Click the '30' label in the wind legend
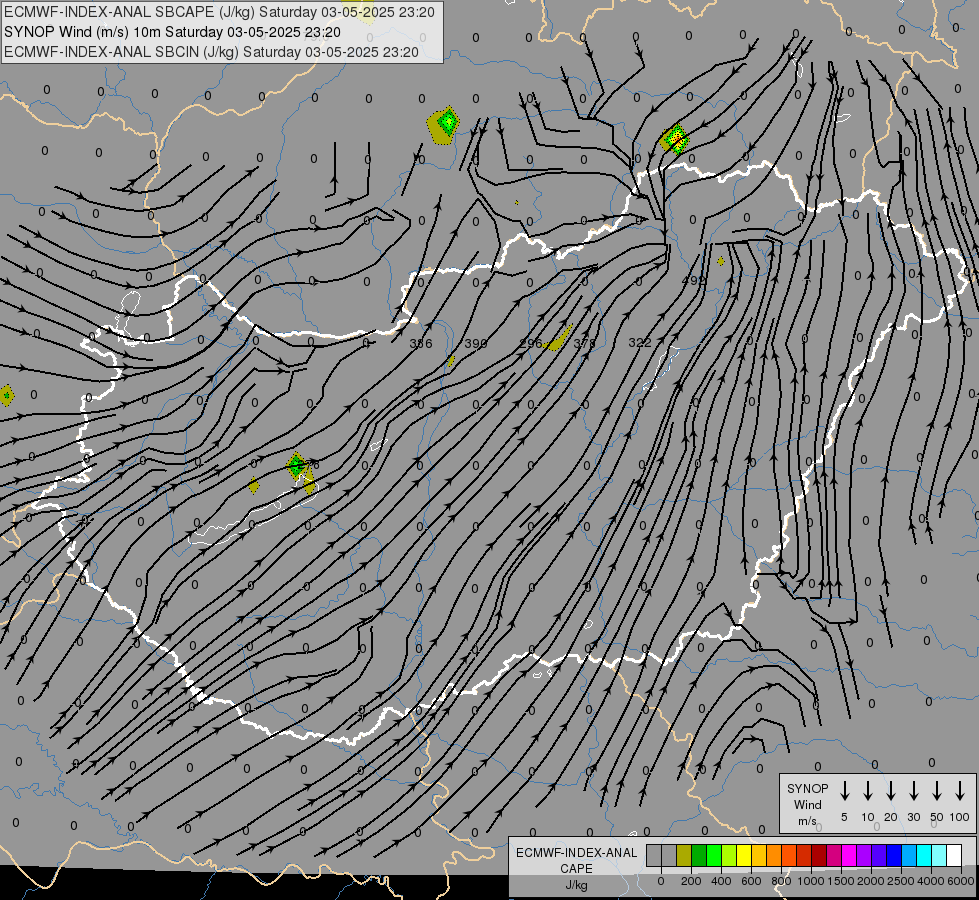This screenshot has height=900, width=979. 914,817
